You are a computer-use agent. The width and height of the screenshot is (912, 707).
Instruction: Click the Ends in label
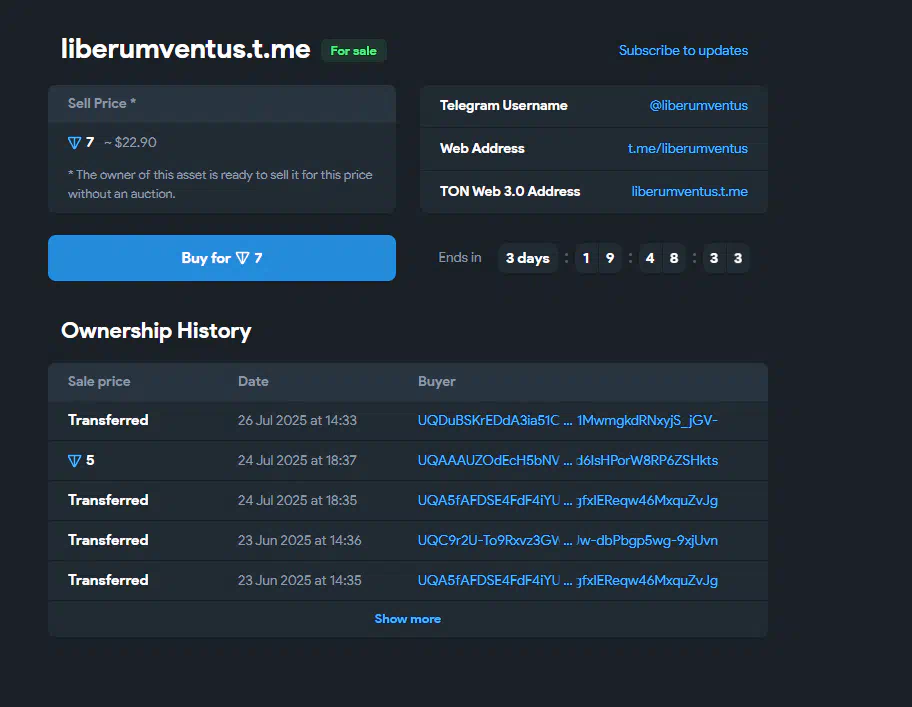pos(459,258)
